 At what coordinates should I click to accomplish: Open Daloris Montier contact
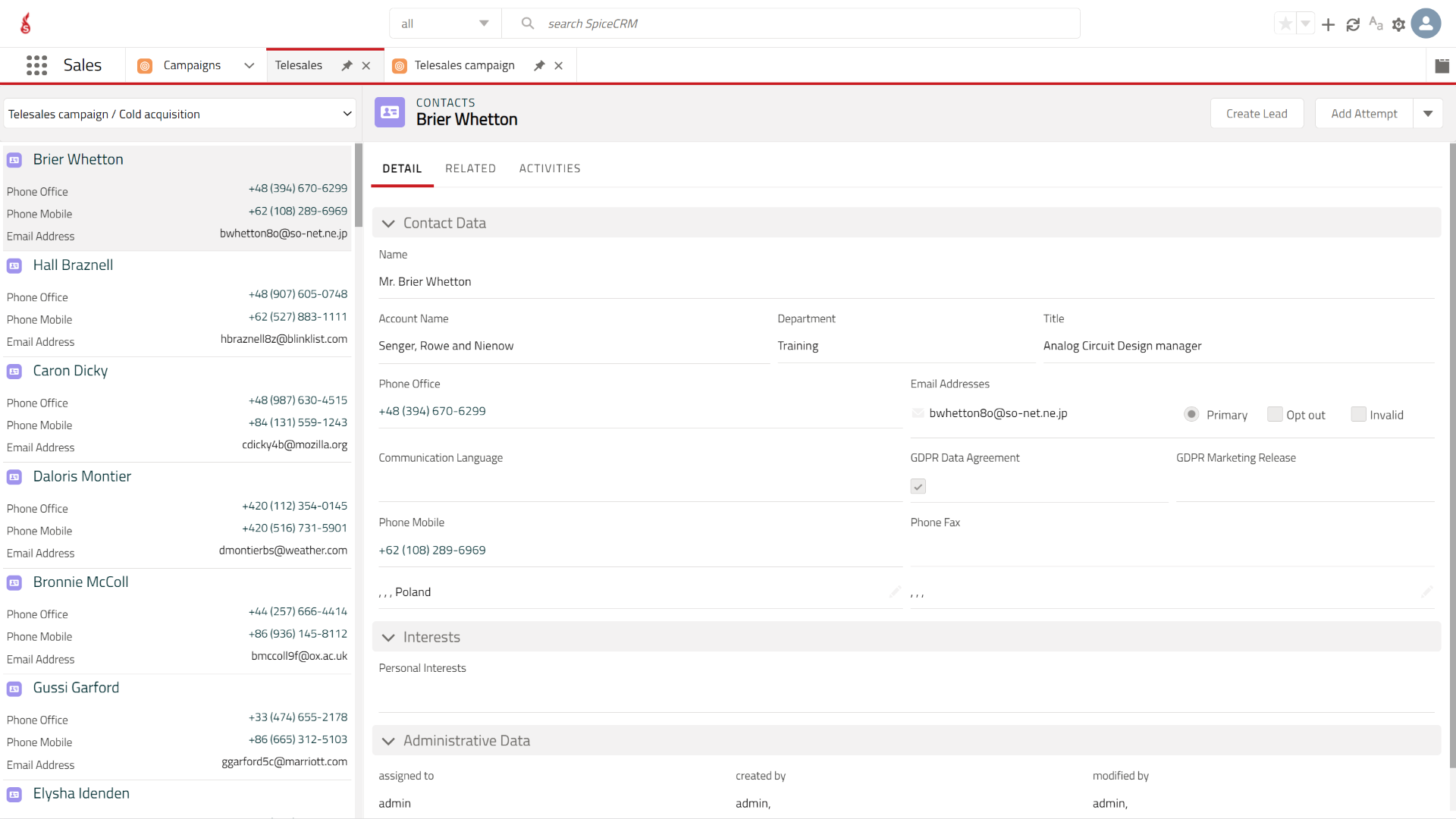pos(82,476)
